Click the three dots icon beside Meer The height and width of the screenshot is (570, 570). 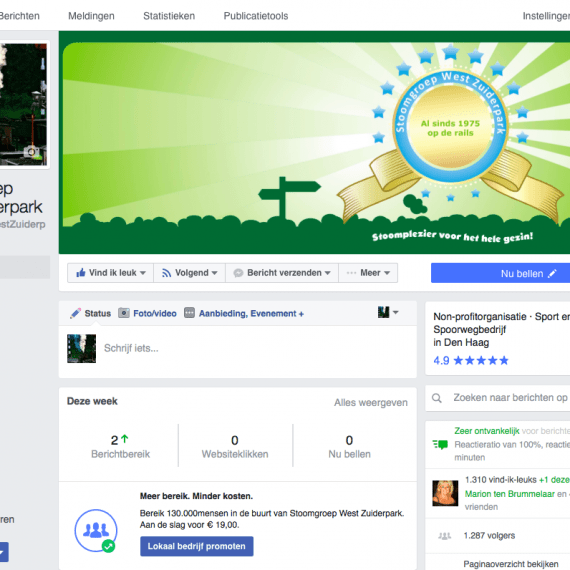(x=351, y=273)
